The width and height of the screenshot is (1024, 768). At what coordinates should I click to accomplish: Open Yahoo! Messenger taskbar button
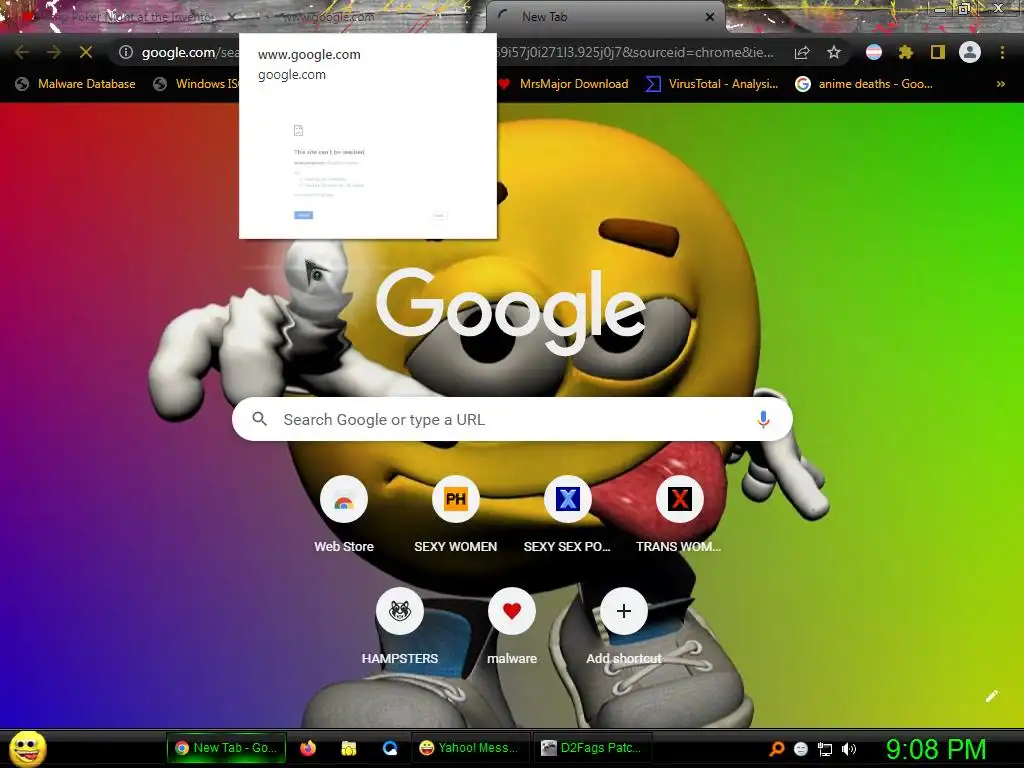(x=469, y=748)
